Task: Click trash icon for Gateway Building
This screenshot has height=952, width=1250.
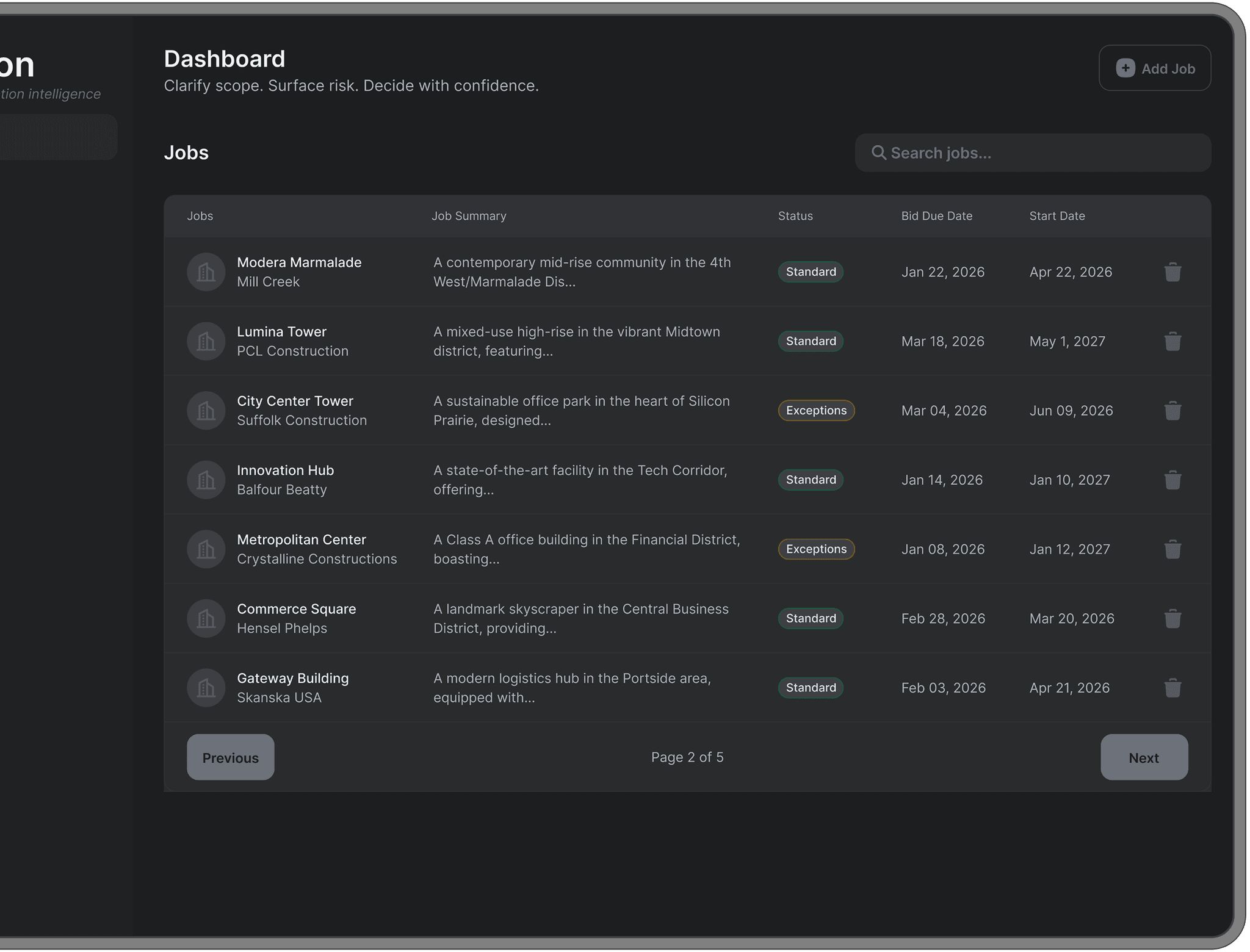Action: pos(1172,688)
